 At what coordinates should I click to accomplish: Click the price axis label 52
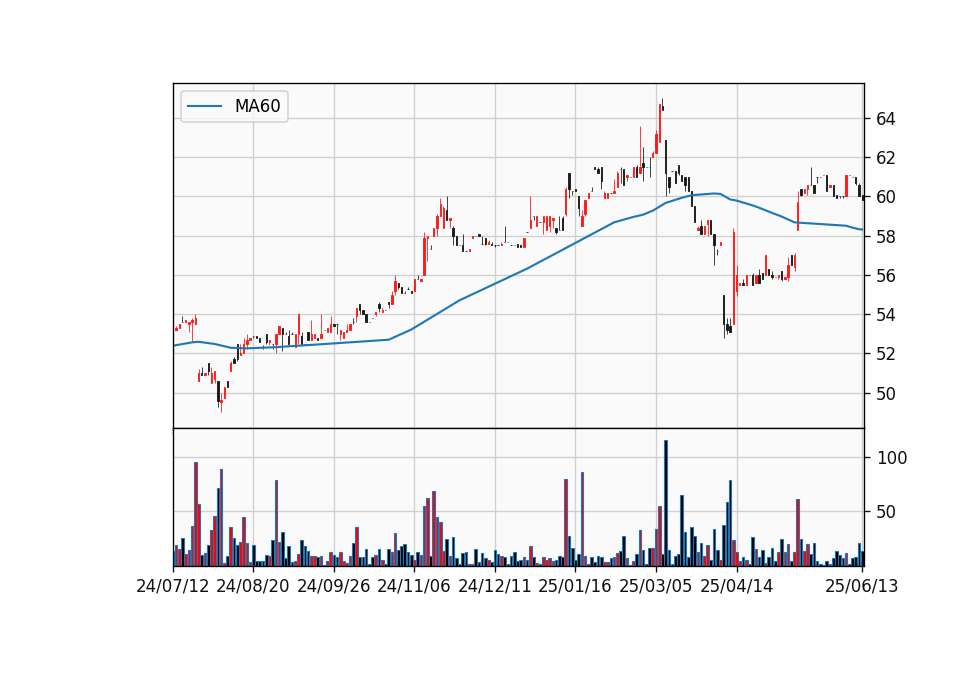point(885,354)
